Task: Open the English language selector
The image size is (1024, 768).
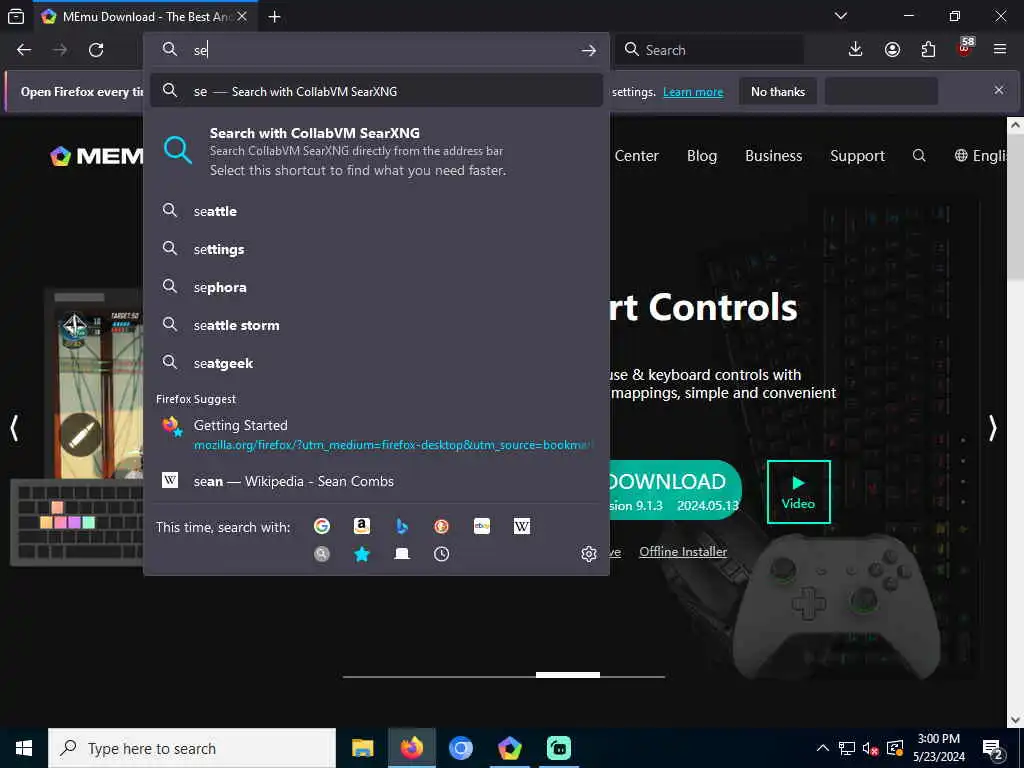Action: (x=980, y=155)
